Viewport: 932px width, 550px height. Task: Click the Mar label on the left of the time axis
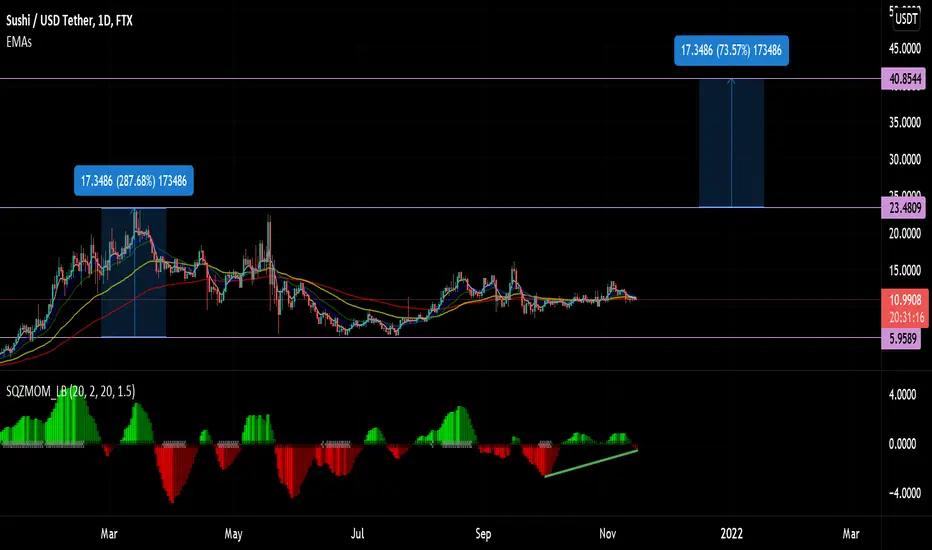(x=109, y=534)
